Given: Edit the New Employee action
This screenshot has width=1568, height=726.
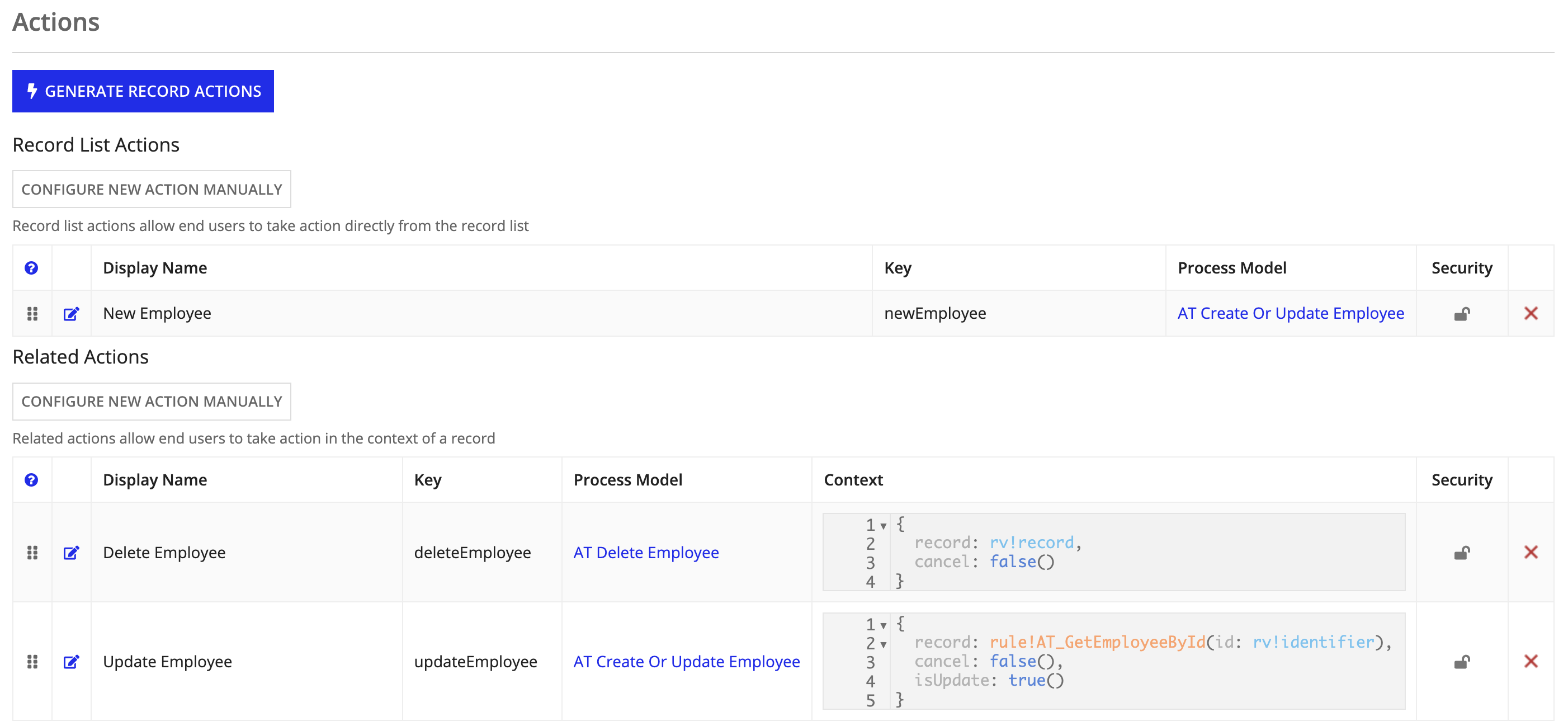Looking at the screenshot, I should click(71, 314).
